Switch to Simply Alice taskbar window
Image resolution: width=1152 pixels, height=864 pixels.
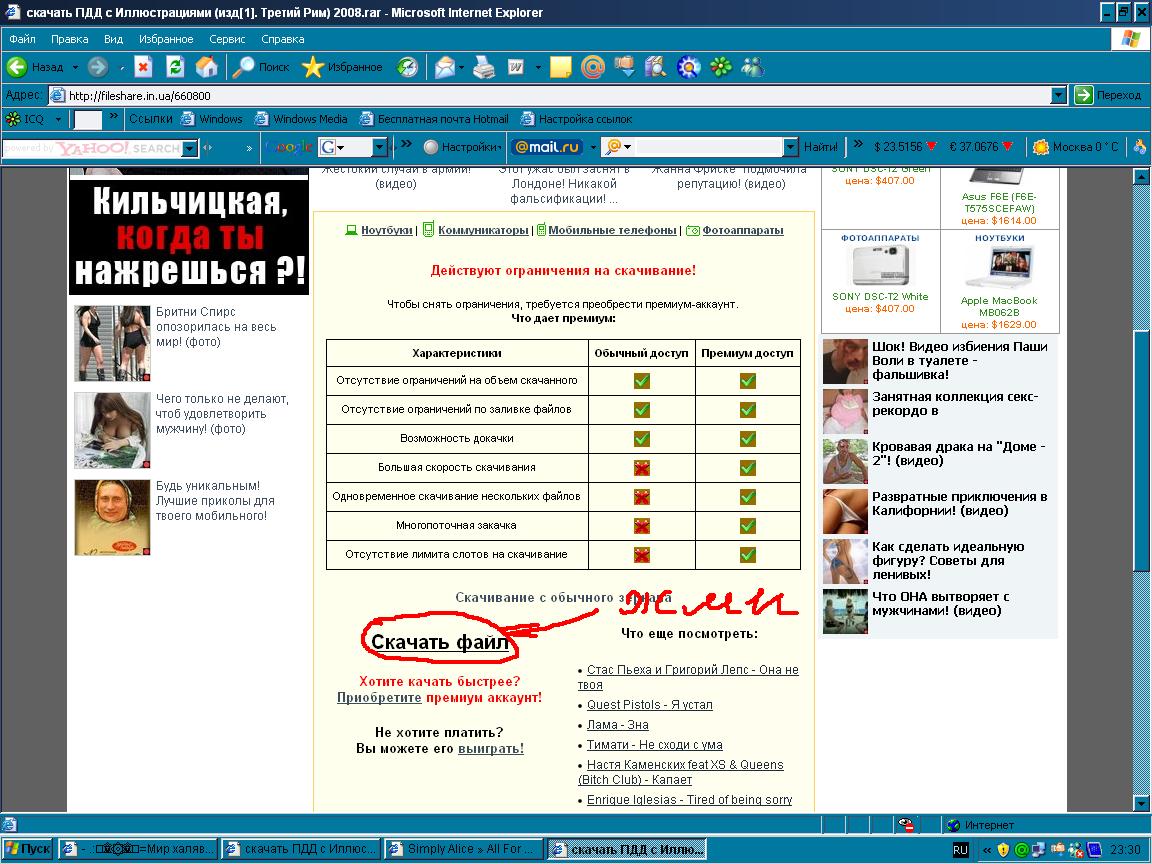(x=464, y=849)
